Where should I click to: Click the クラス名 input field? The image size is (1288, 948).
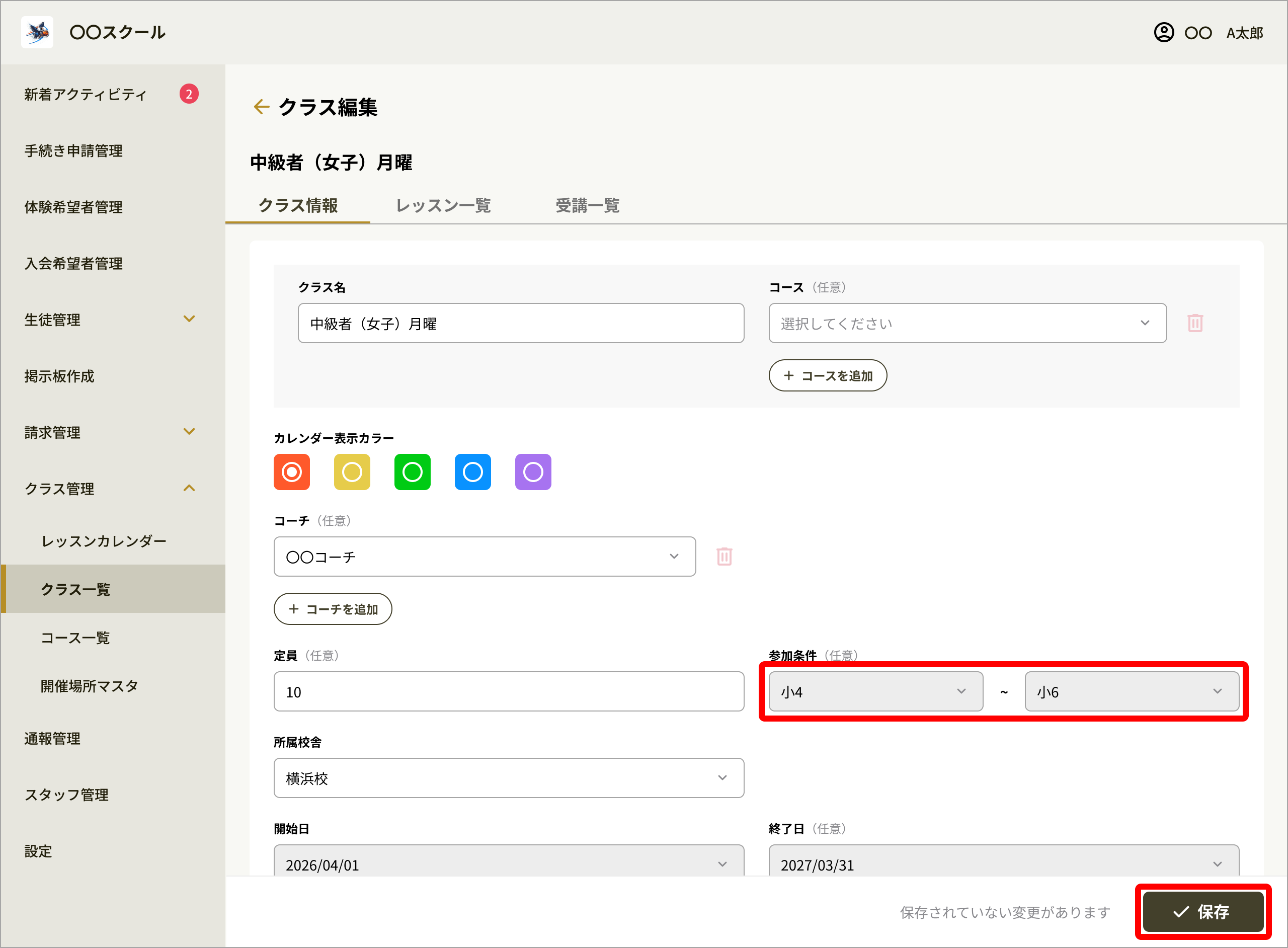[x=521, y=323]
